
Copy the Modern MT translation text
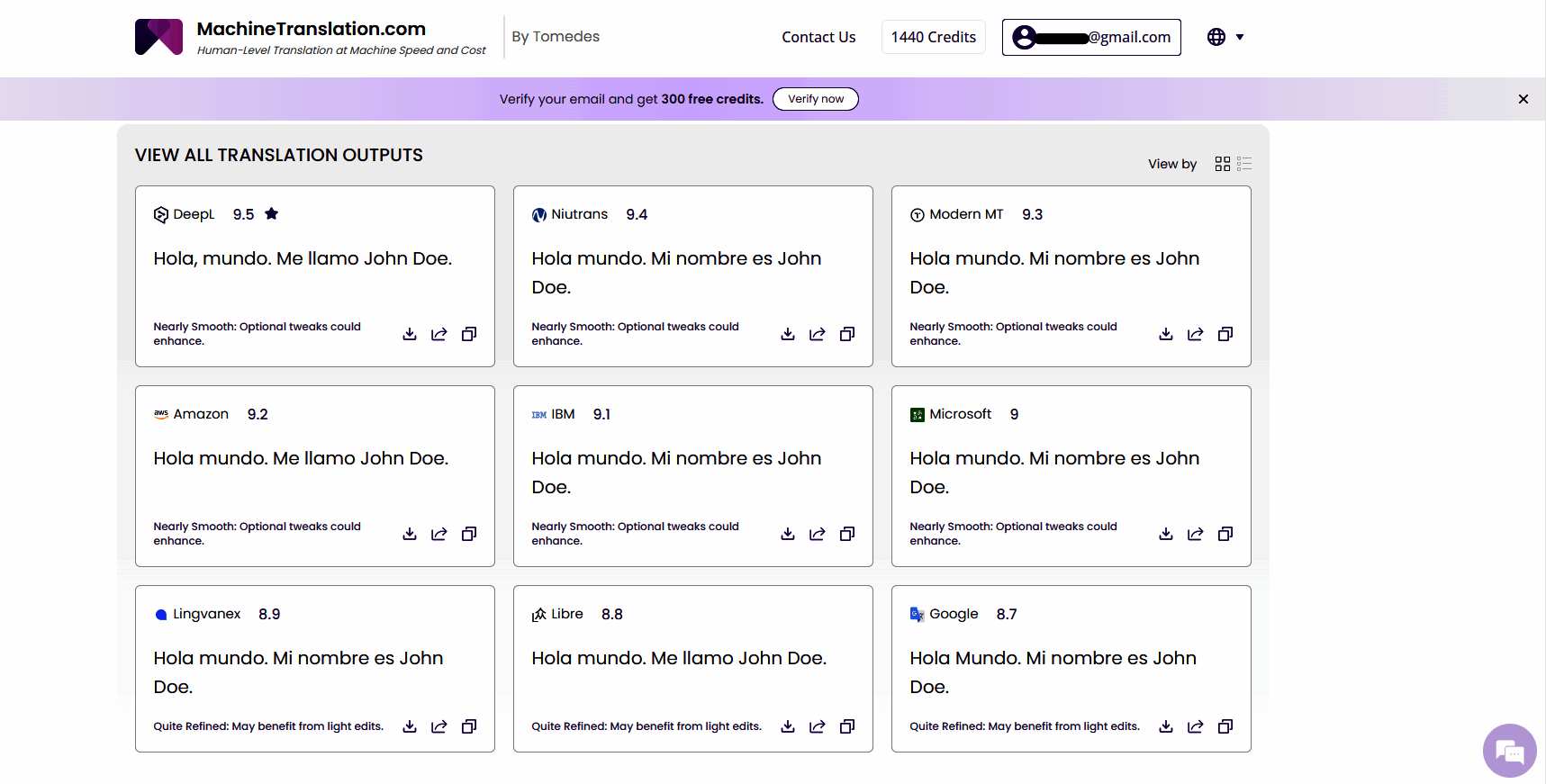point(1225,334)
